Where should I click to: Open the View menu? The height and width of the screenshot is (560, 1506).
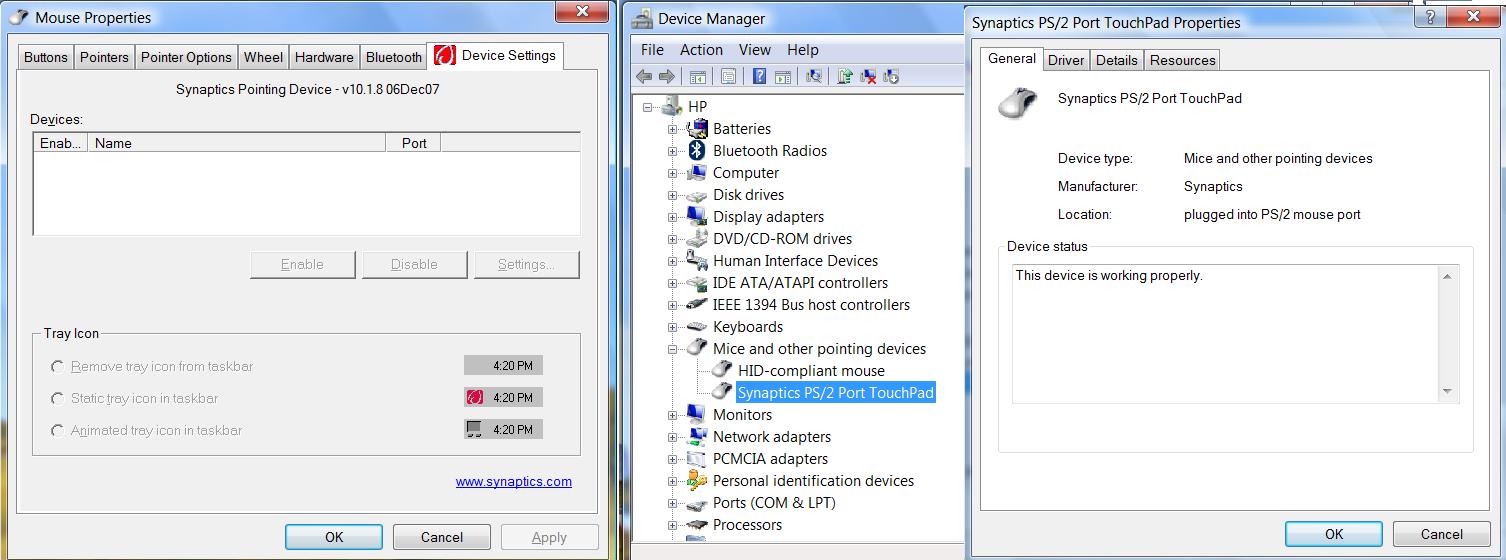pos(755,50)
